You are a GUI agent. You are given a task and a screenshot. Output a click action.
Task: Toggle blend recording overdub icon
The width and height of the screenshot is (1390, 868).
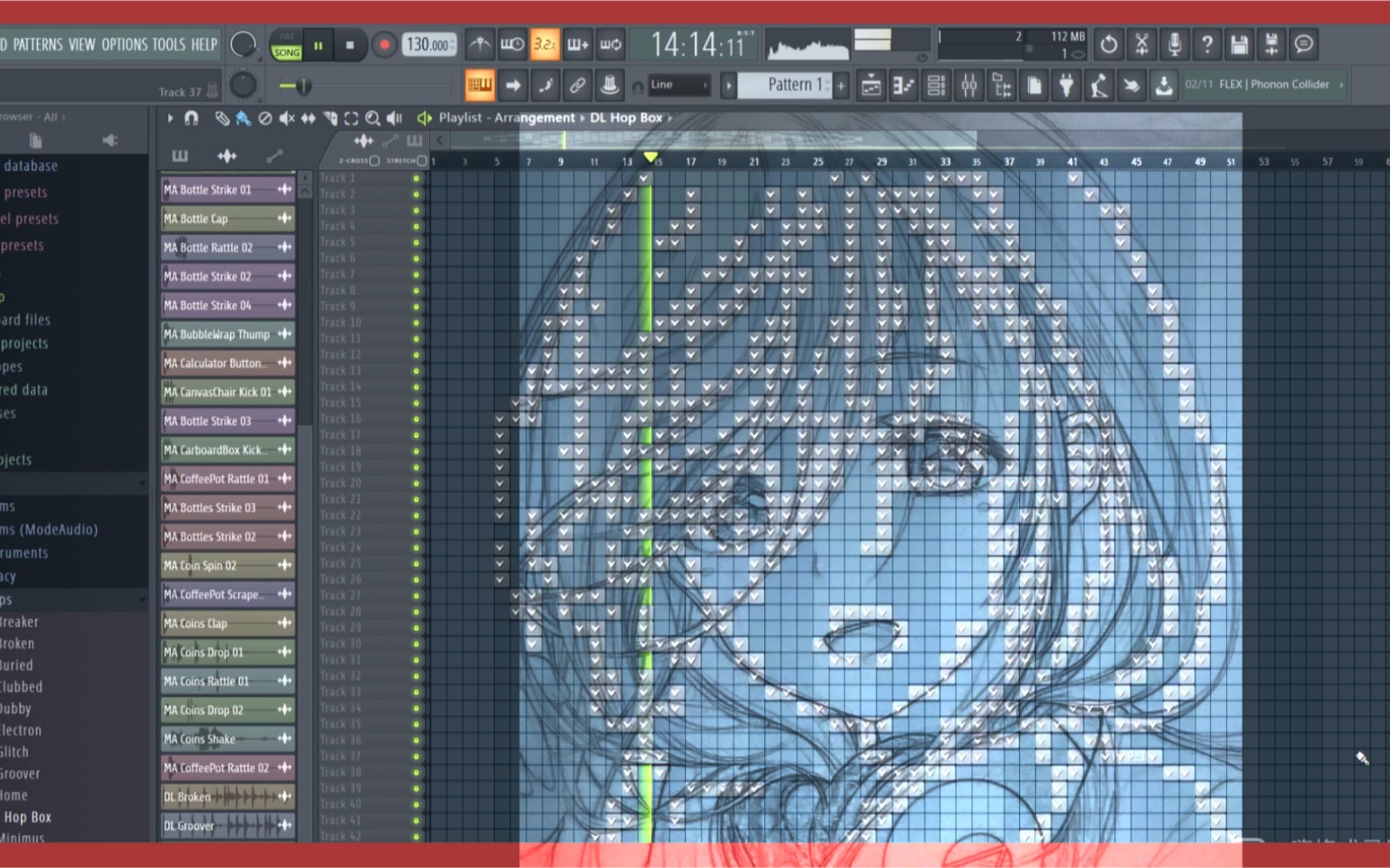point(578,44)
